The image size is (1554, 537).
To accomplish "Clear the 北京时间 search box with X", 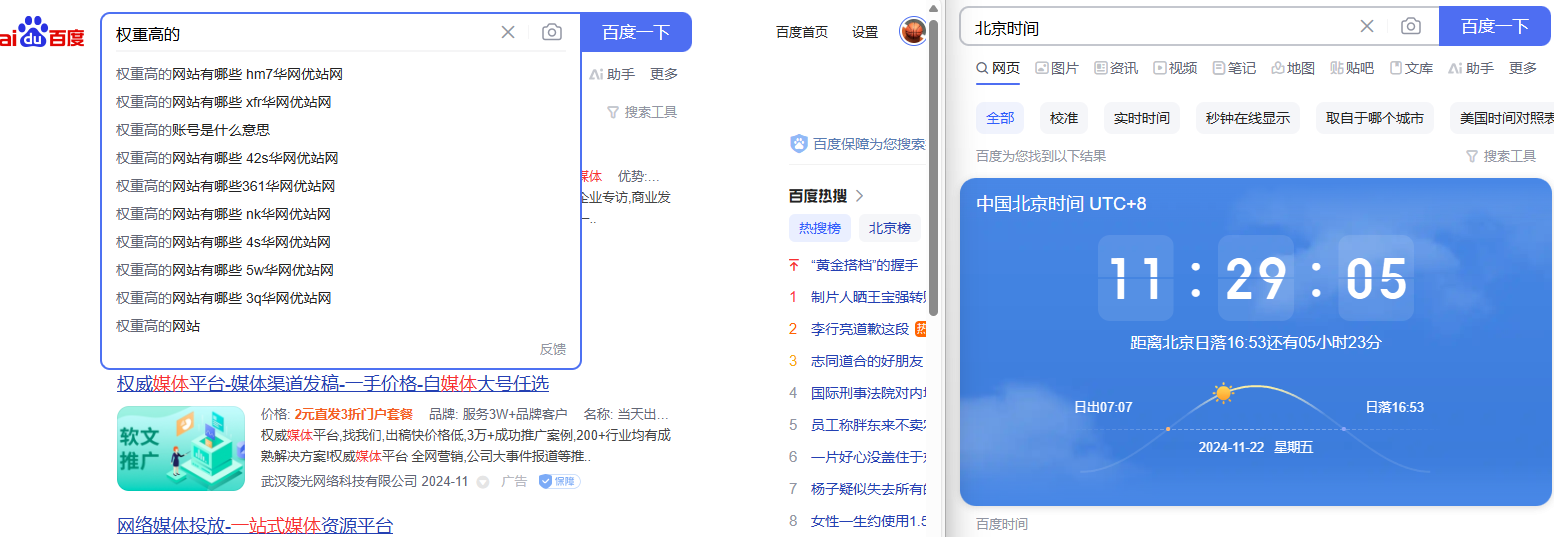I will click(1367, 26).
